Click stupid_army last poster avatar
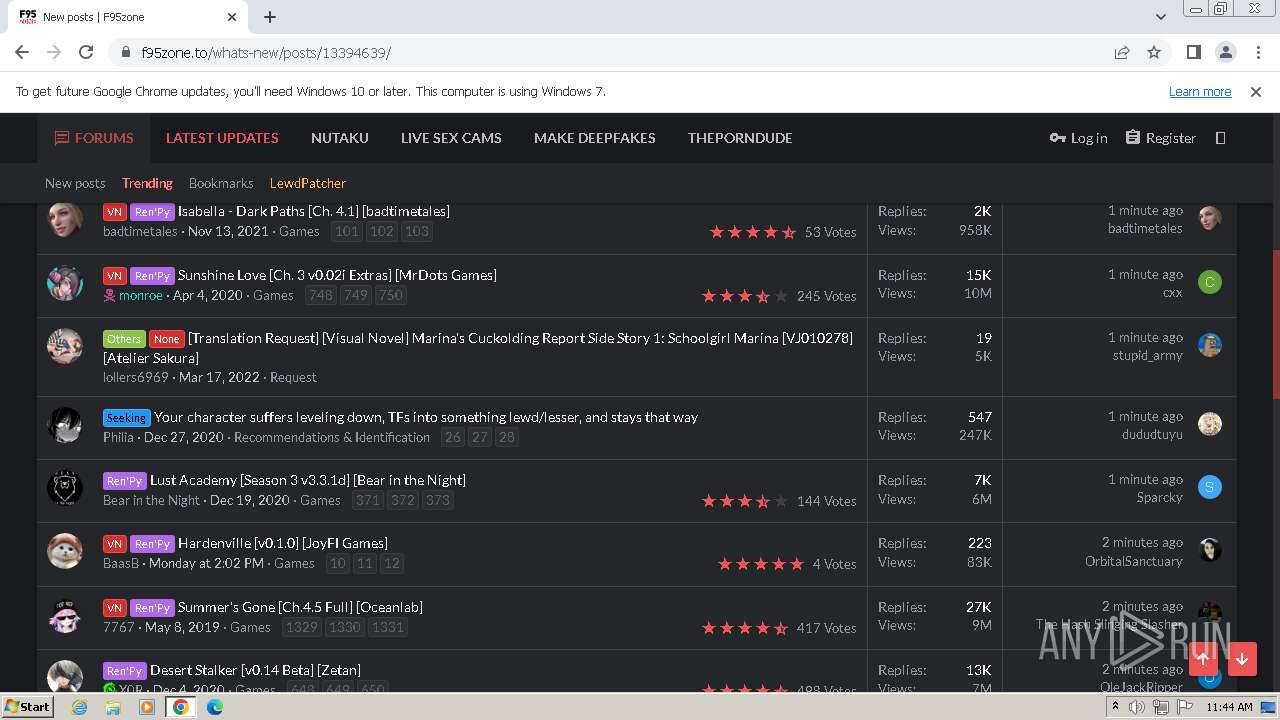Screen dimensions: 1280x720 coord(1210,345)
